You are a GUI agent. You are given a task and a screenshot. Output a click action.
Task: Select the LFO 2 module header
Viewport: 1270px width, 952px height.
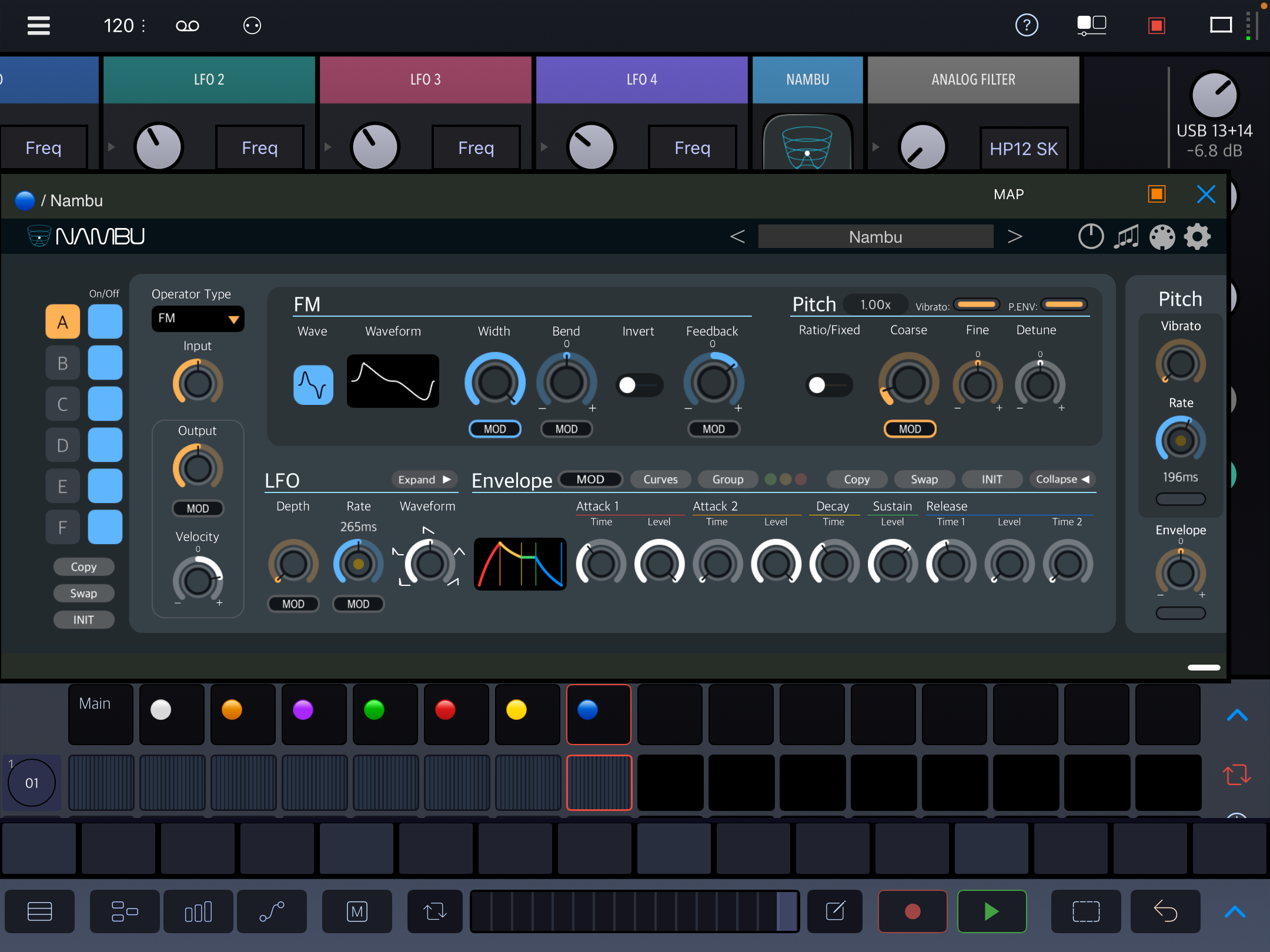click(x=209, y=80)
